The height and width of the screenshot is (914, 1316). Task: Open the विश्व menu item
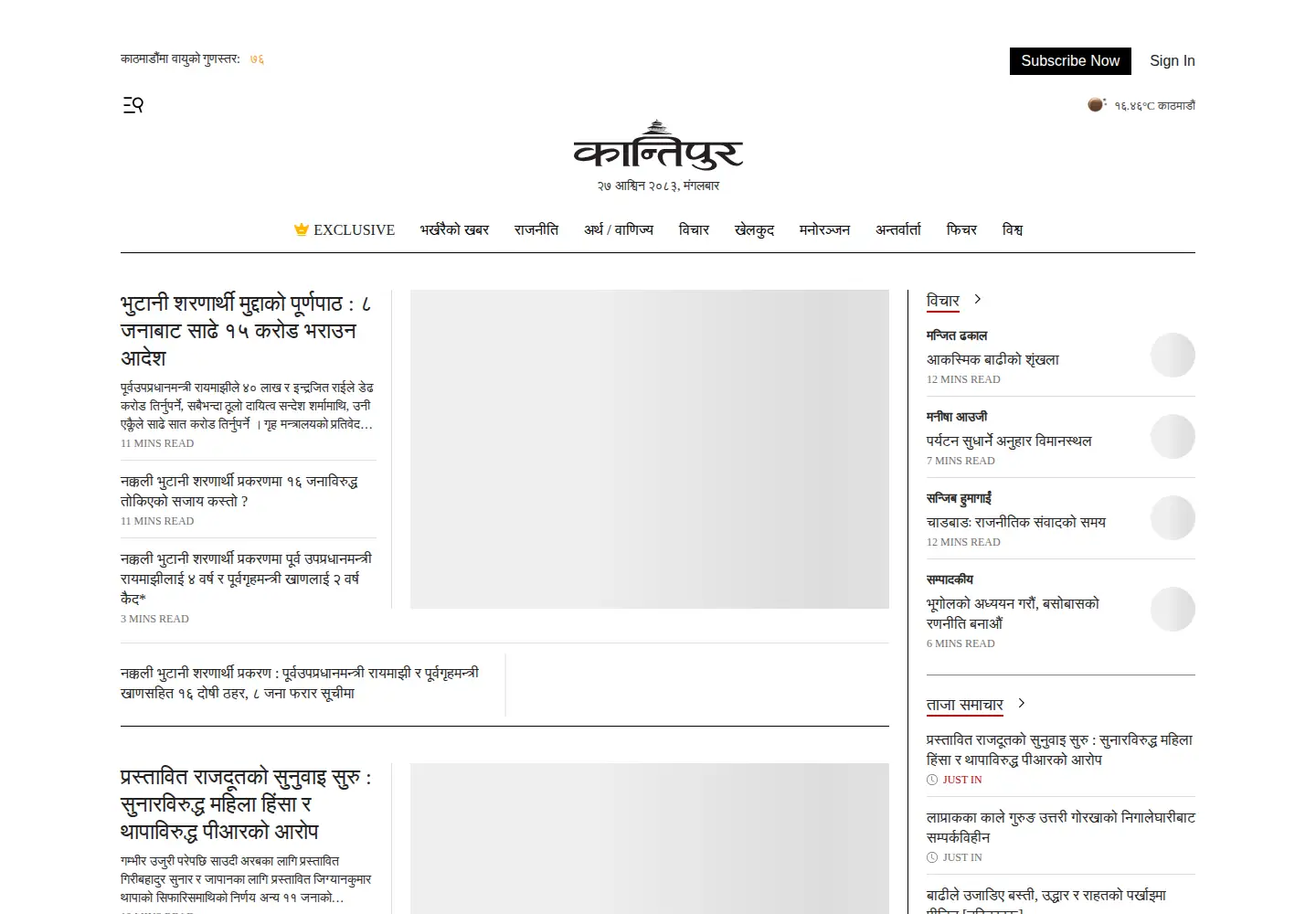coord(1013,230)
